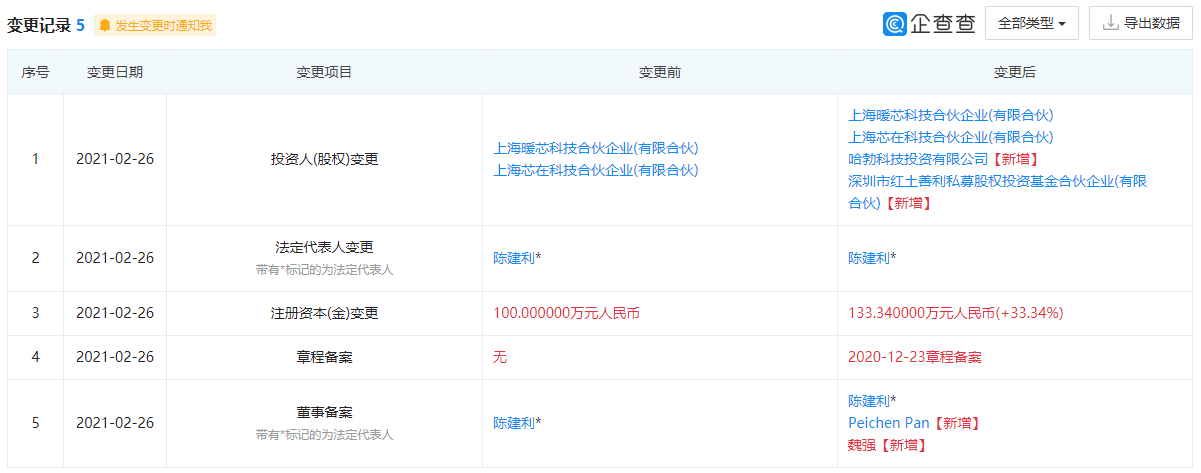Click the 变更项目 column header
Image resolution: width=1201 pixels, height=473 pixels.
(x=324, y=72)
